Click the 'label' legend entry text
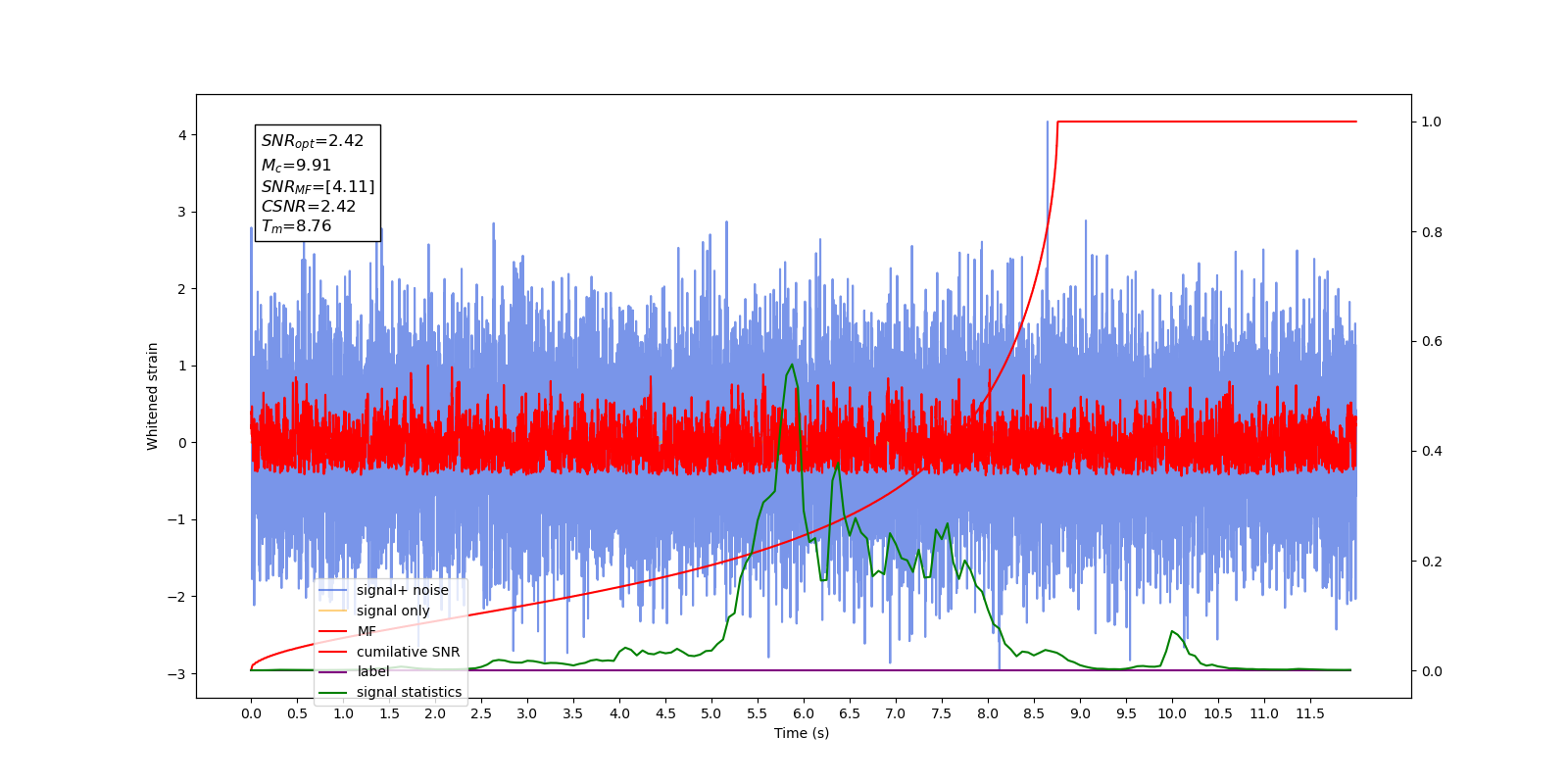This screenshot has width=1568, height=784. pos(372,671)
